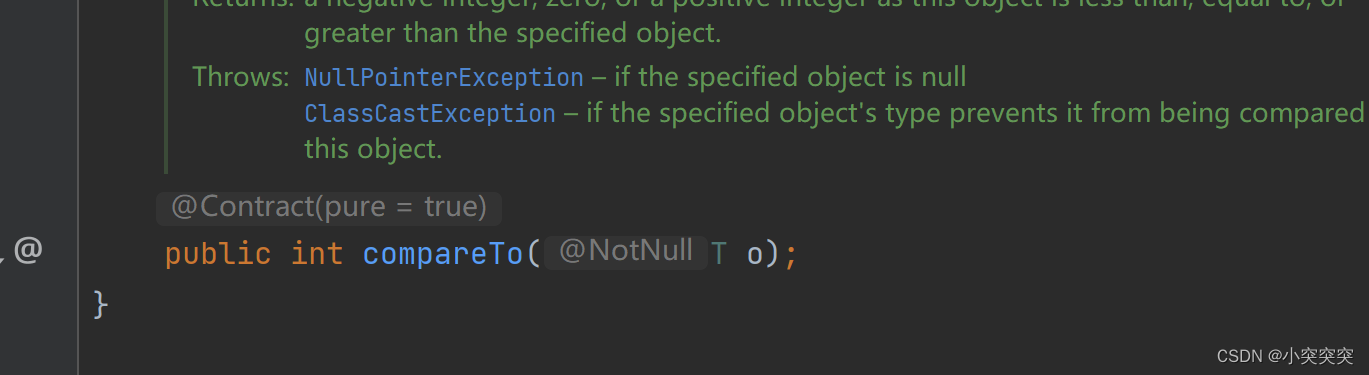Image resolution: width=1369 pixels, height=375 pixels.
Task: Click the empty gutter area beside the closing brace
Action: (x=38, y=304)
